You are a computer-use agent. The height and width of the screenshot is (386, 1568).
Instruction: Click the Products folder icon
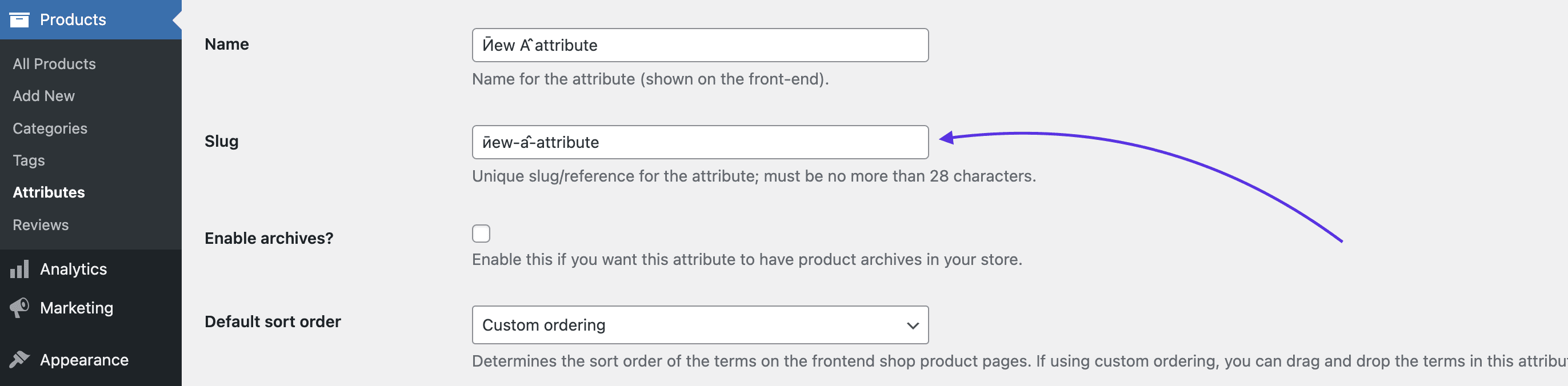pyautogui.click(x=20, y=19)
